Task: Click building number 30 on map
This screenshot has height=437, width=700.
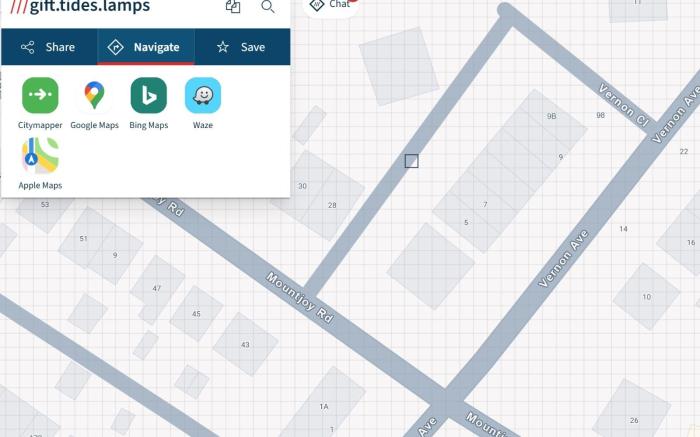Action: [x=303, y=186]
